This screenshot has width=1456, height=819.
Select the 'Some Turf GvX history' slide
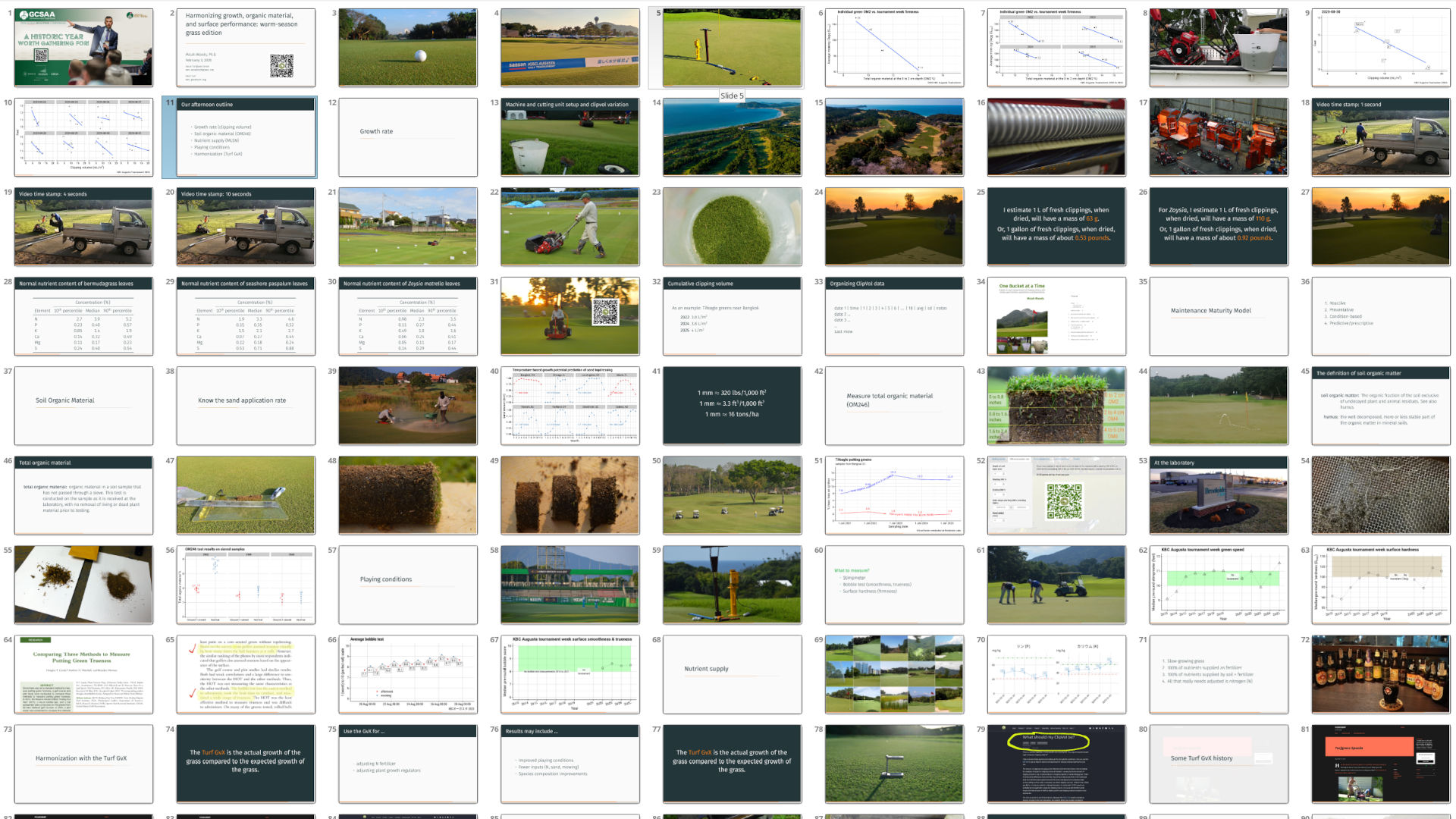tap(1218, 763)
